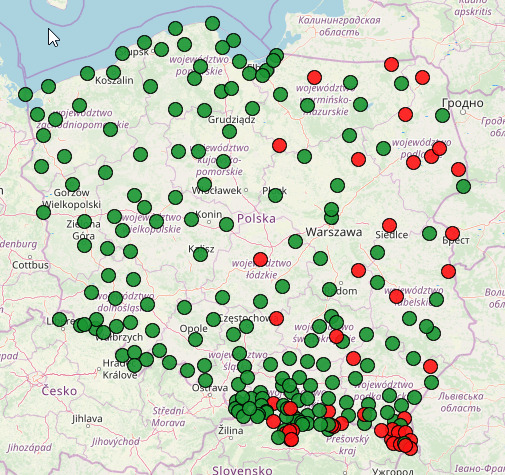Click green marker left of Konin label

pos(191,219)
